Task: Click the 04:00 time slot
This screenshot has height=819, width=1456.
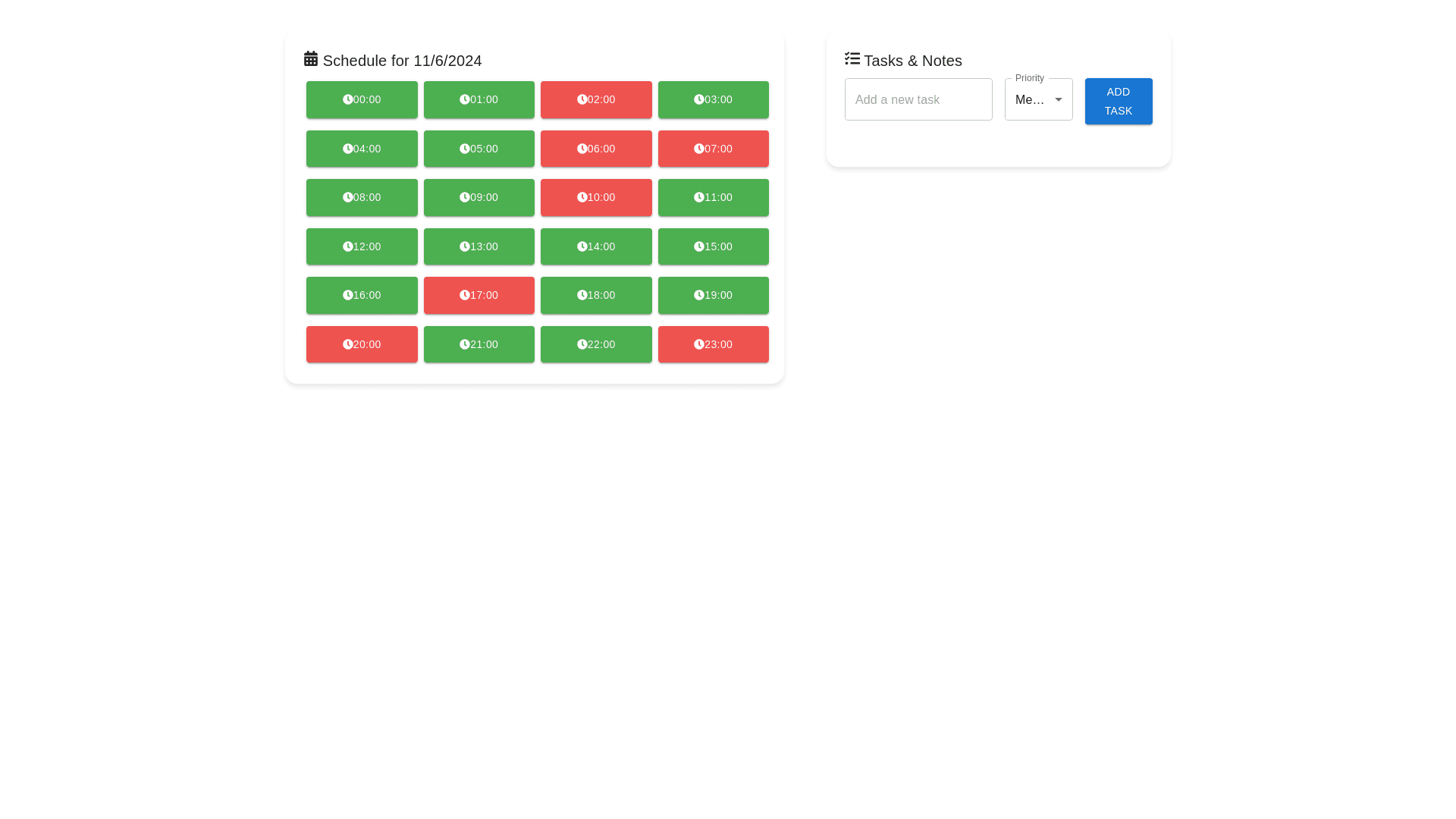Action: [362, 149]
